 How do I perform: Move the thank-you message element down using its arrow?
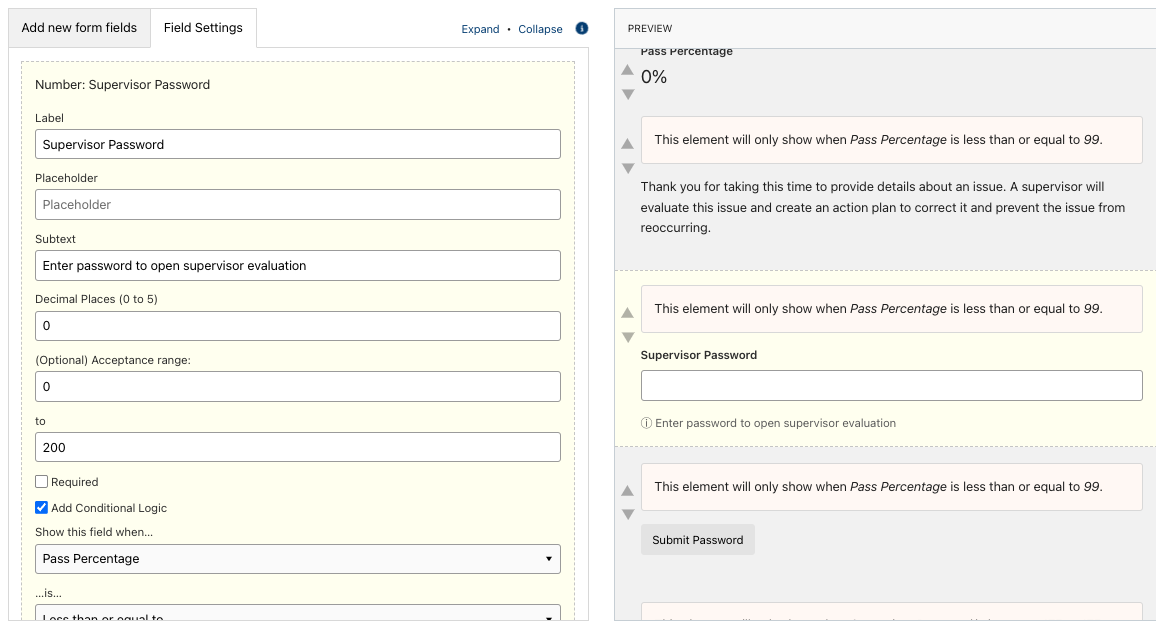[627, 169]
